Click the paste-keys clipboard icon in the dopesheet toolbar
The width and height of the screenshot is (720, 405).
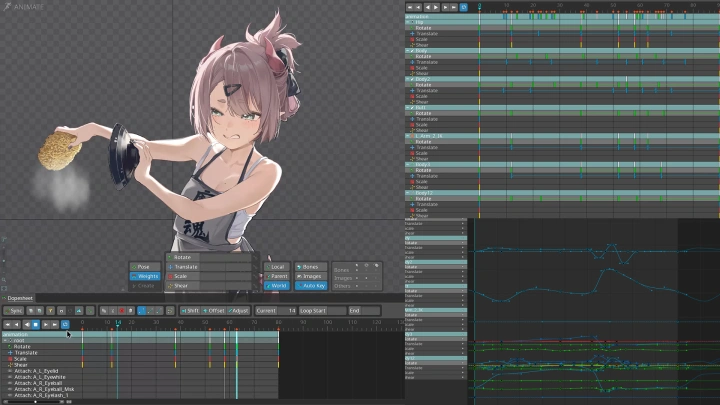point(130,311)
